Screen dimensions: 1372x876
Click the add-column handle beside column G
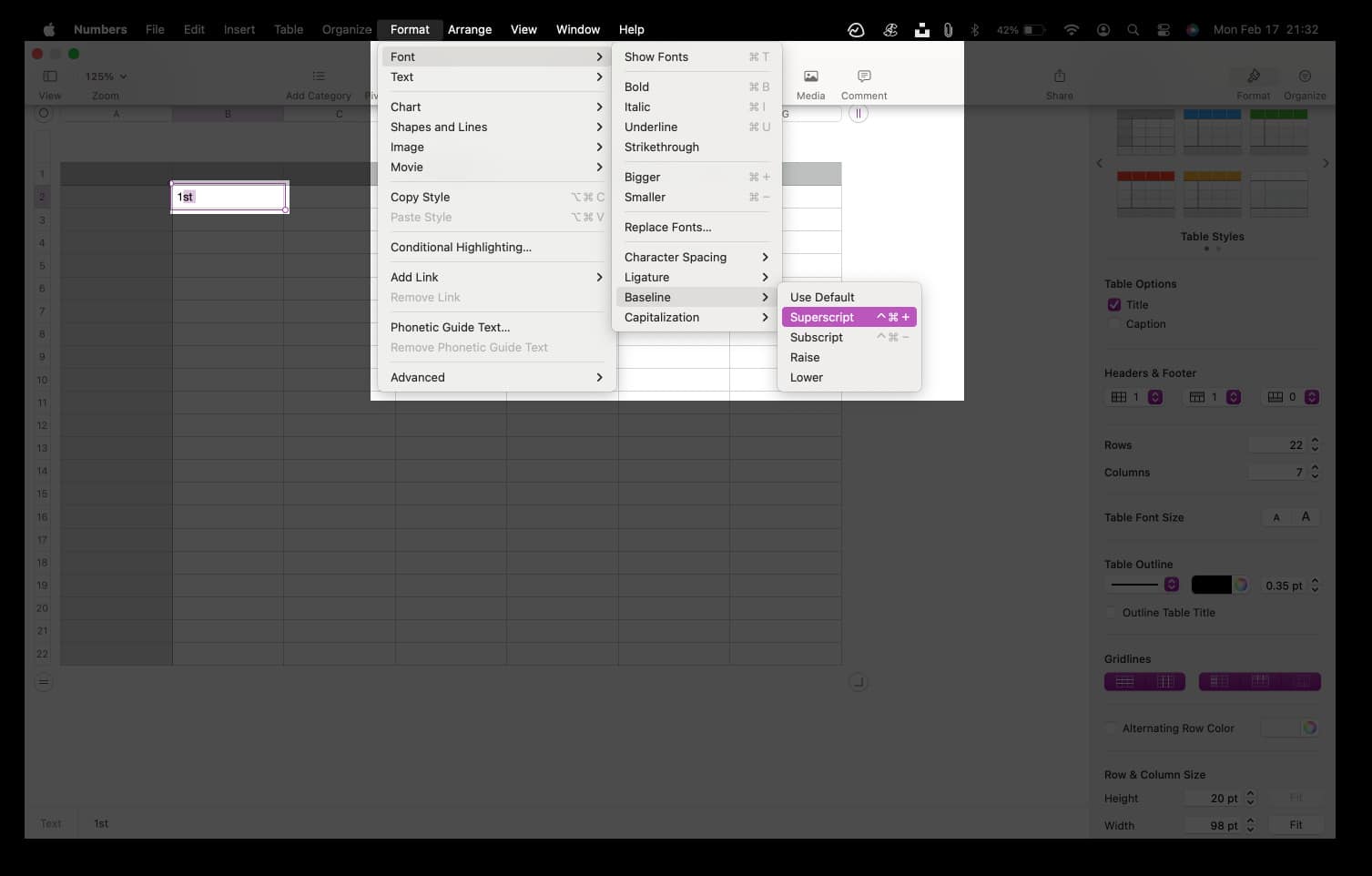pyautogui.click(x=858, y=114)
